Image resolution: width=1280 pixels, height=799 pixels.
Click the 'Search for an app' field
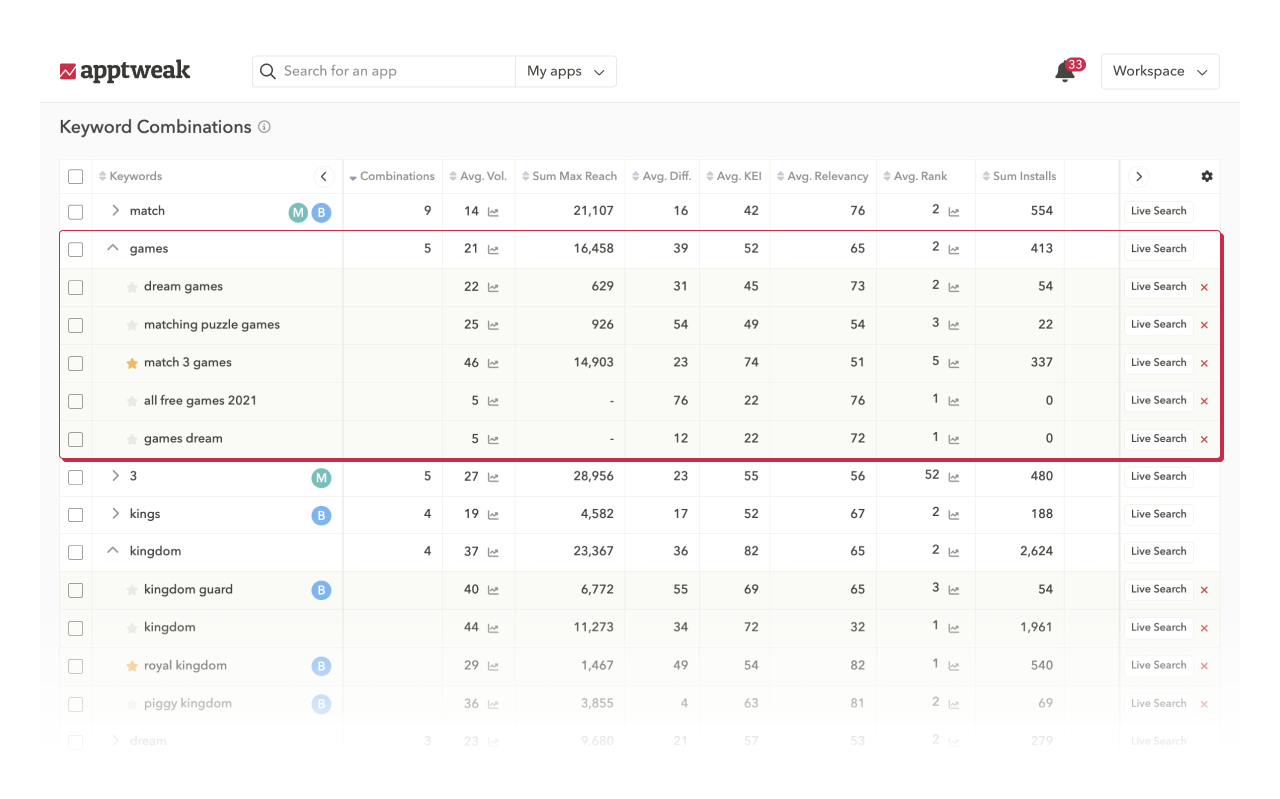click(x=384, y=72)
